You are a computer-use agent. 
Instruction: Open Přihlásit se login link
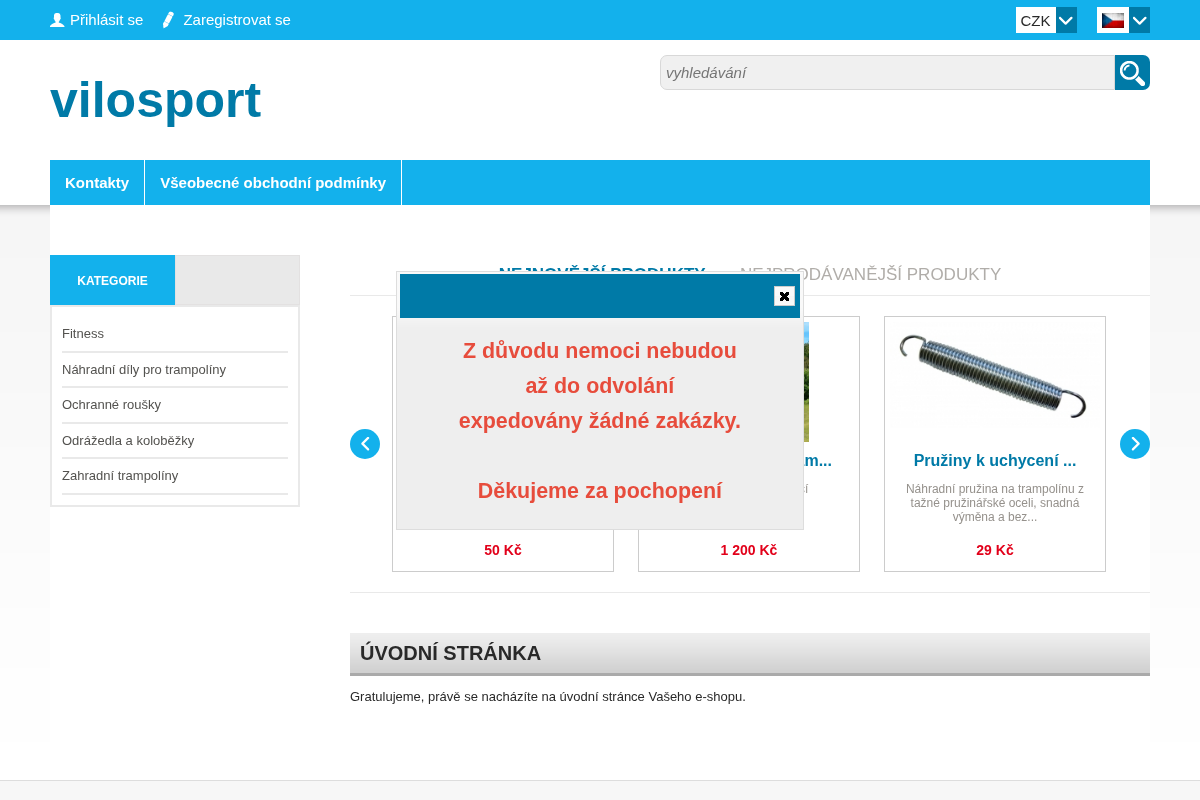pos(106,20)
